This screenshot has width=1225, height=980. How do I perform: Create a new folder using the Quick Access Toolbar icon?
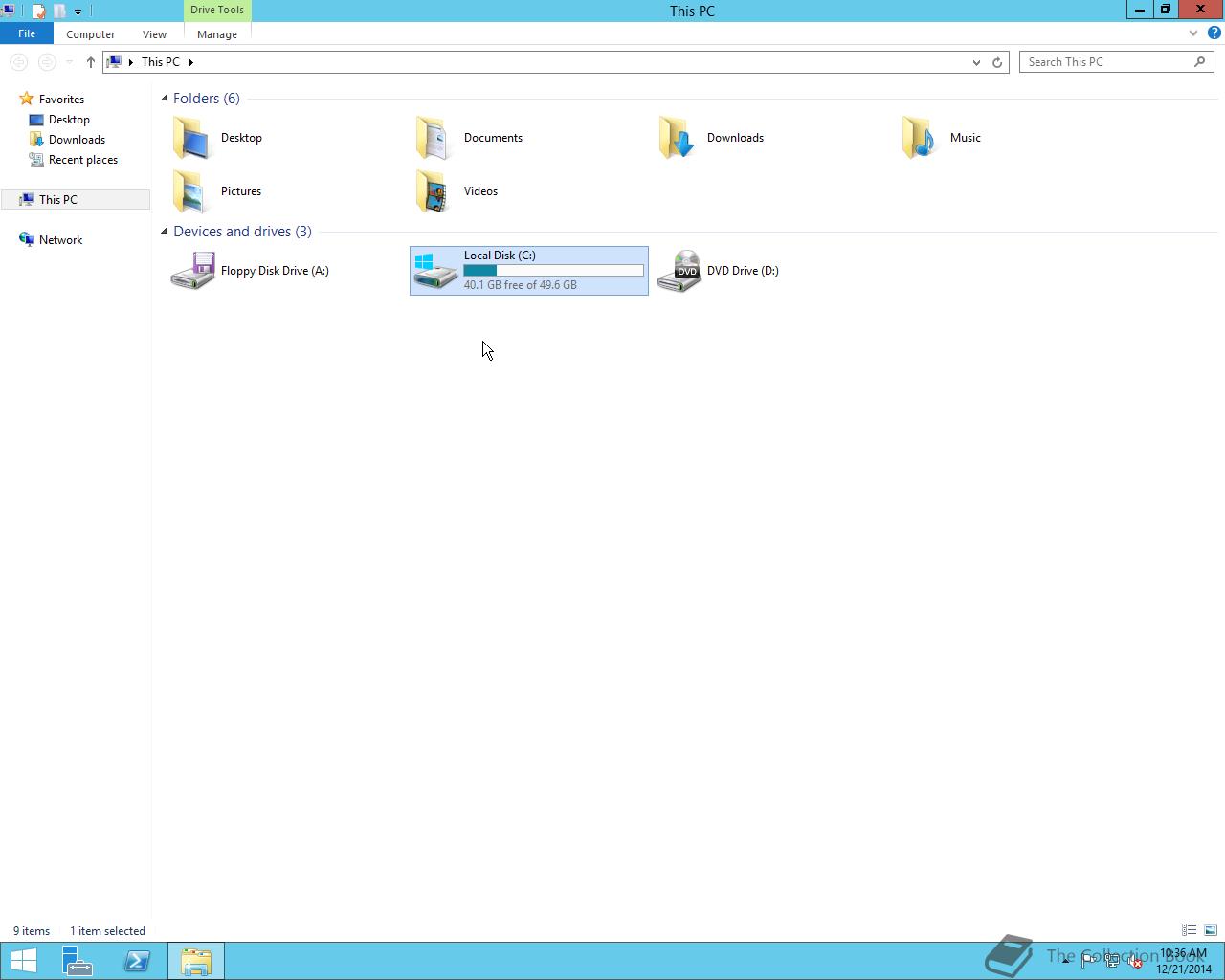(58, 11)
